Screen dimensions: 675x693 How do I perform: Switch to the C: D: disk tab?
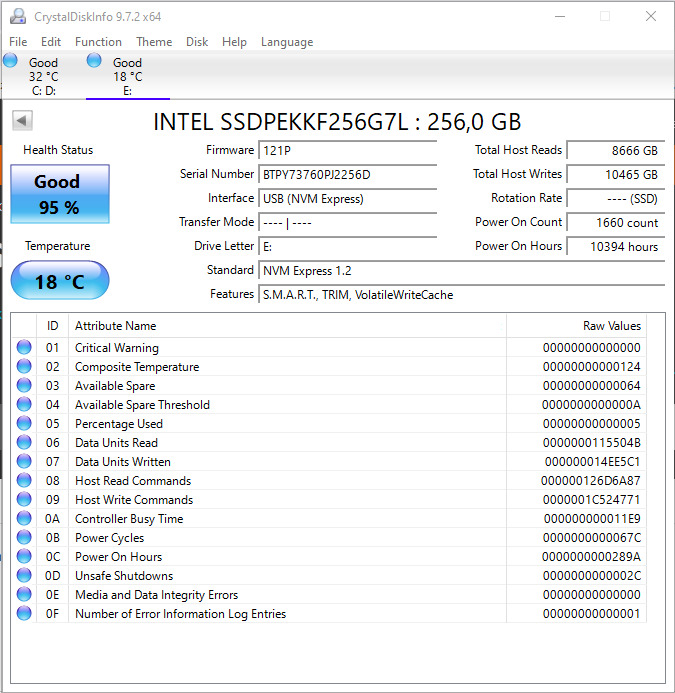[43, 76]
